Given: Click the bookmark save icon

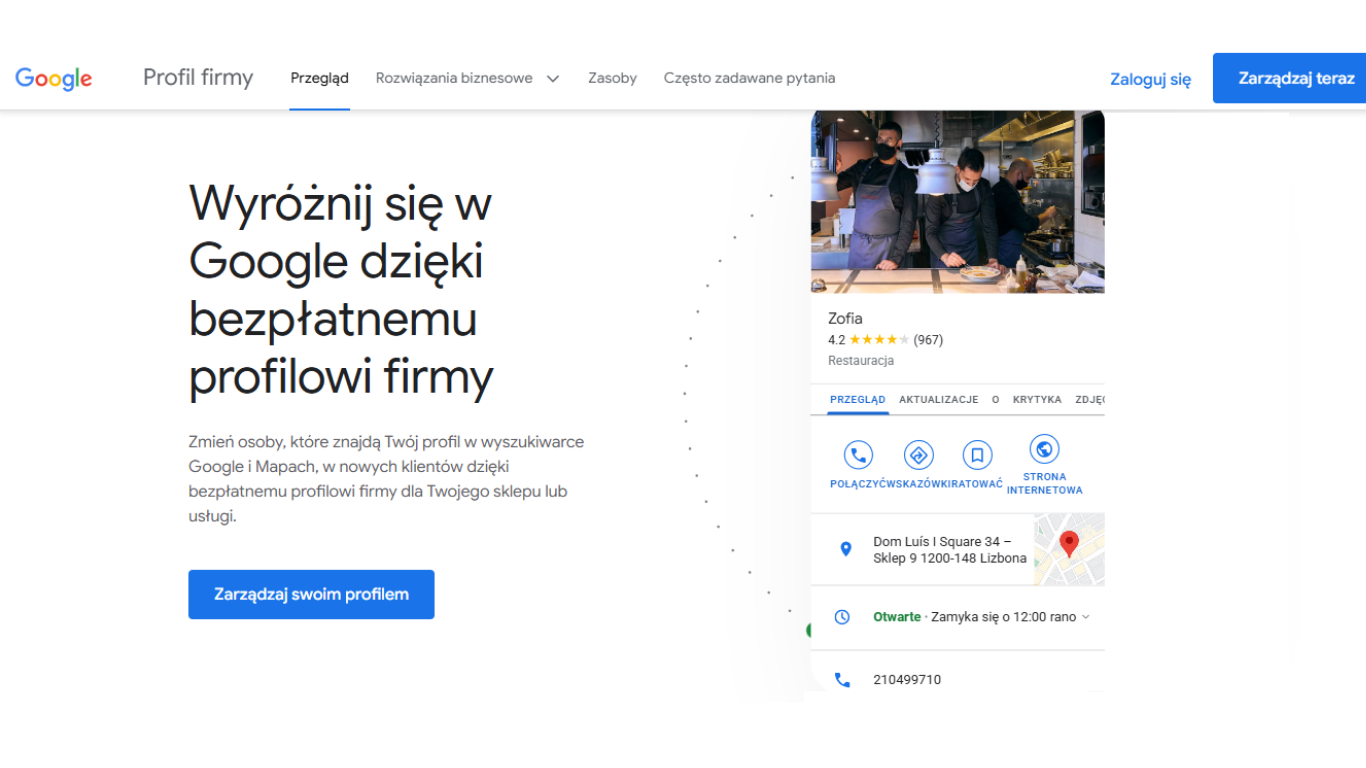Looking at the screenshot, I should [977, 456].
